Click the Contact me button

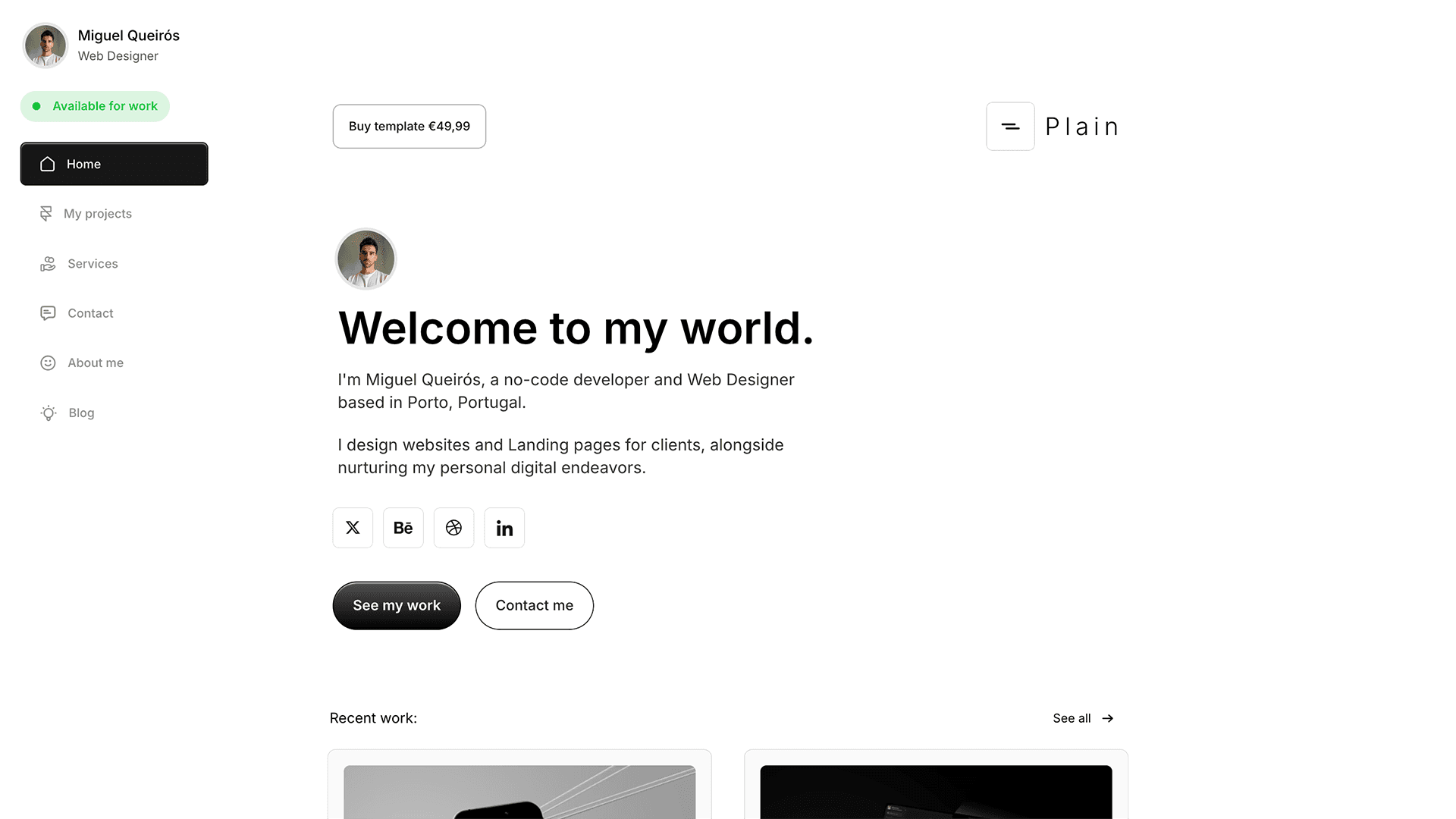pos(534,605)
